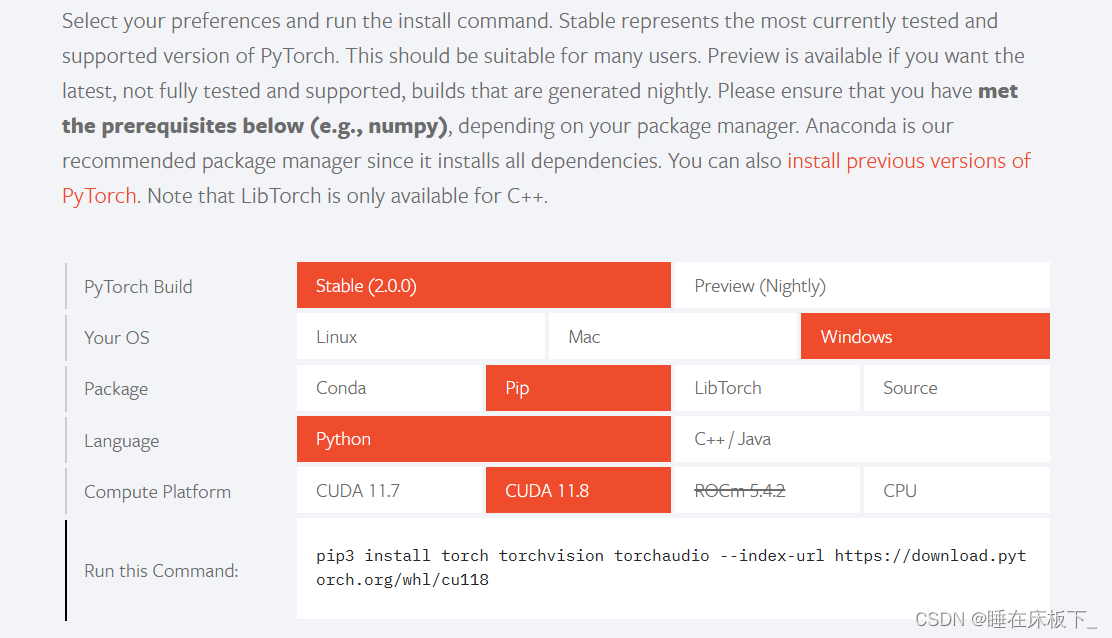The image size is (1112, 638).
Task: Pick Mac as the operating system
Action: [x=673, y=337]
